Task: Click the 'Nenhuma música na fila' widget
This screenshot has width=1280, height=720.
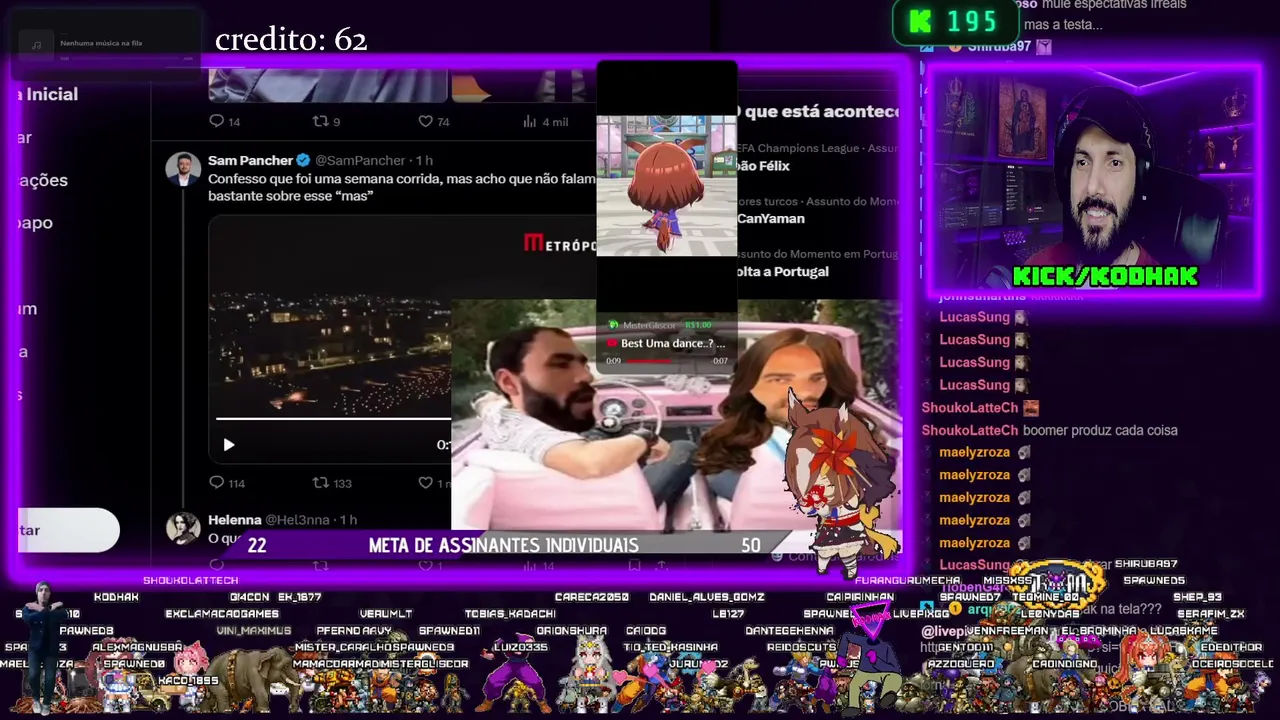Action: click(x=105, y=44)
